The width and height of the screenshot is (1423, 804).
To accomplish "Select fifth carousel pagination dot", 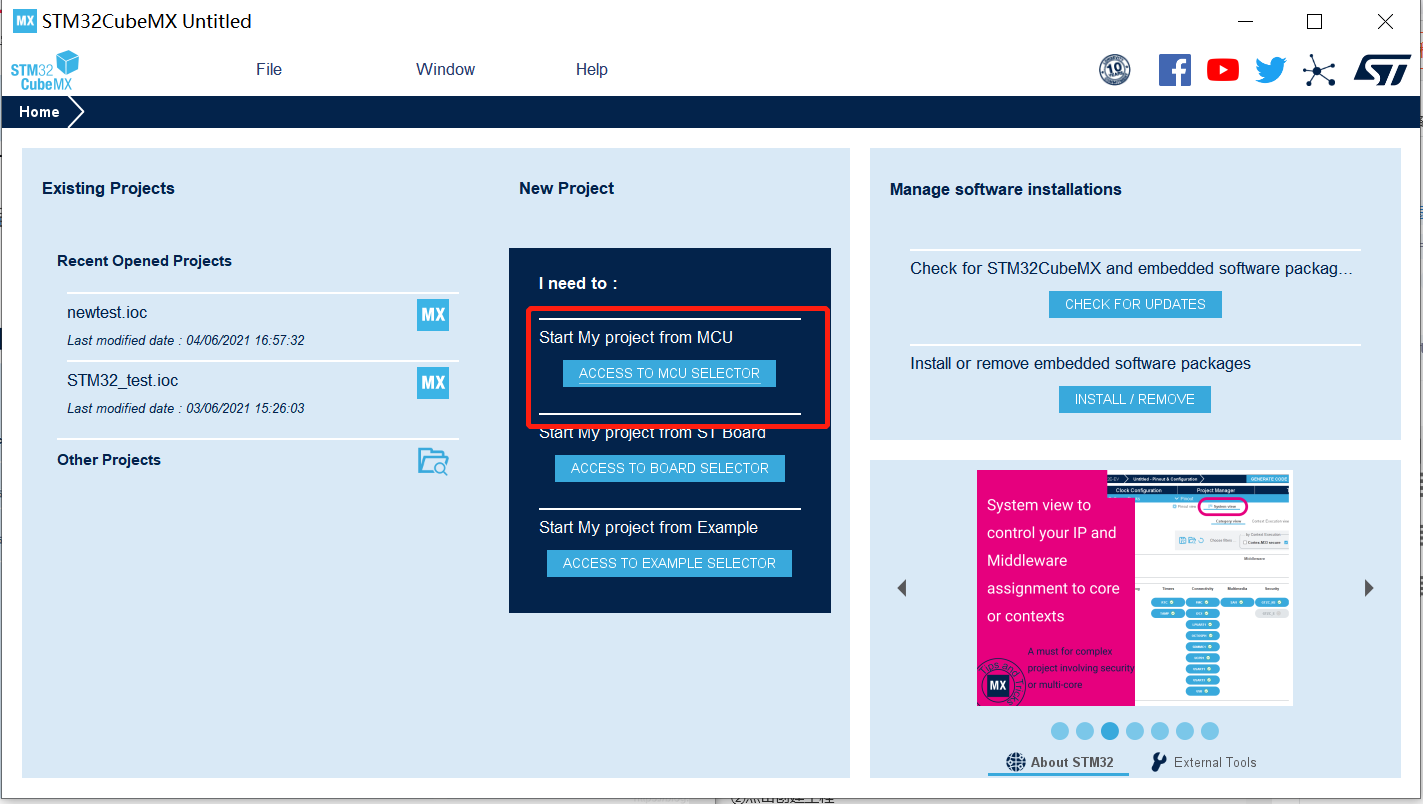I will [x=1160, y=731].
